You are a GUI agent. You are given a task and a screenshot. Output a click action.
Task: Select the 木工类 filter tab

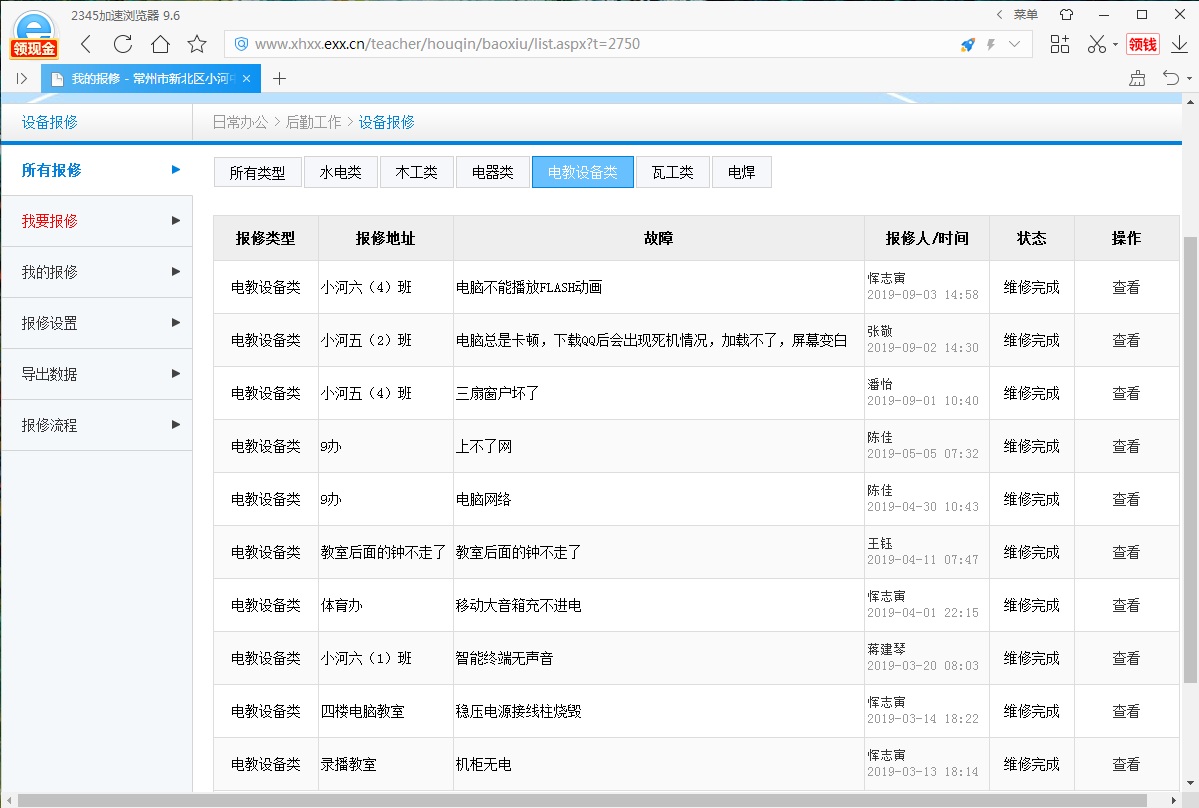point(417,172)
